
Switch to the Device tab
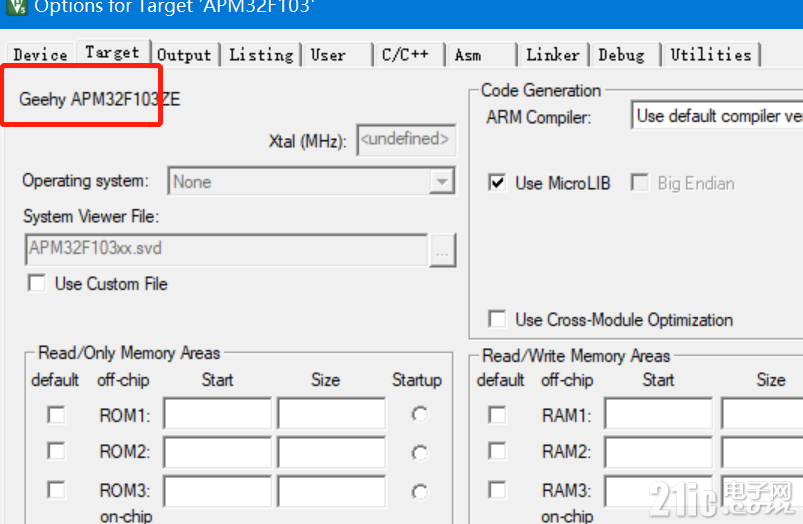40,54
